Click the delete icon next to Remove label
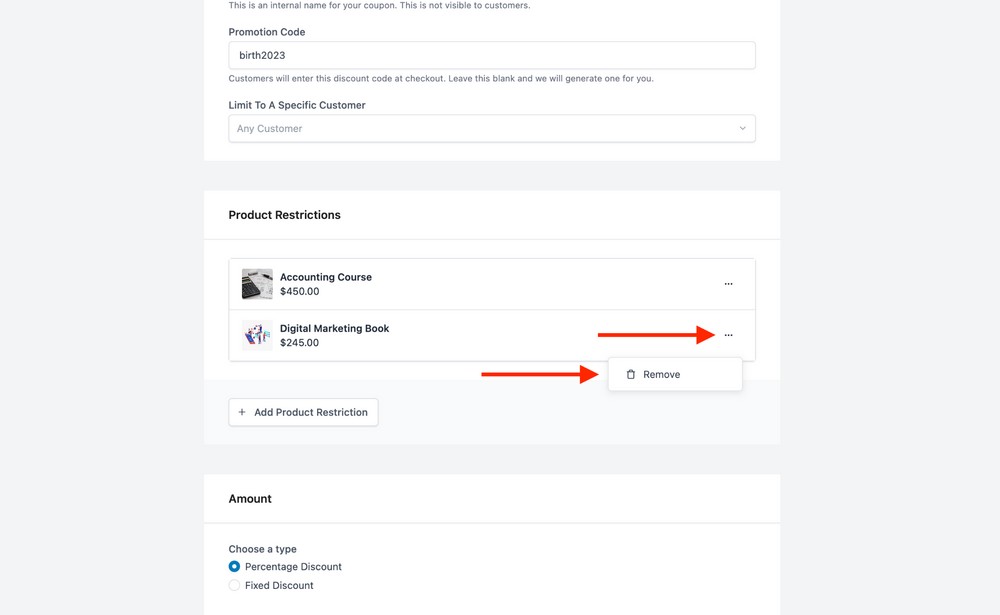This screenshot has width=1000, height=615. pyautogui.click(x=630, y=374)
